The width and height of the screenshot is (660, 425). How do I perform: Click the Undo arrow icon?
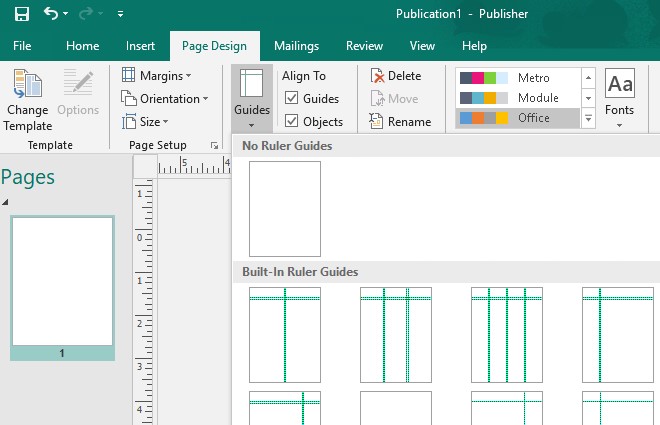point(51,13)
